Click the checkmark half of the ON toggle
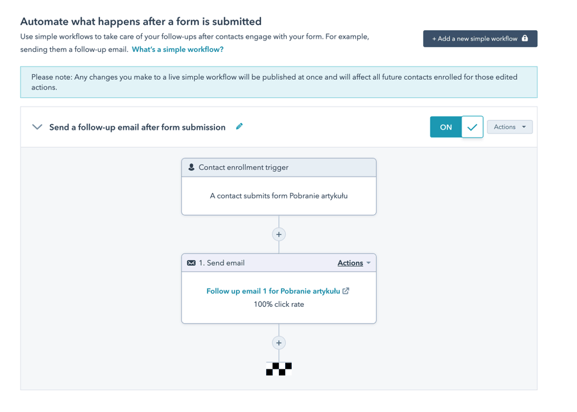577x412 pixels. tap(472, 127)
